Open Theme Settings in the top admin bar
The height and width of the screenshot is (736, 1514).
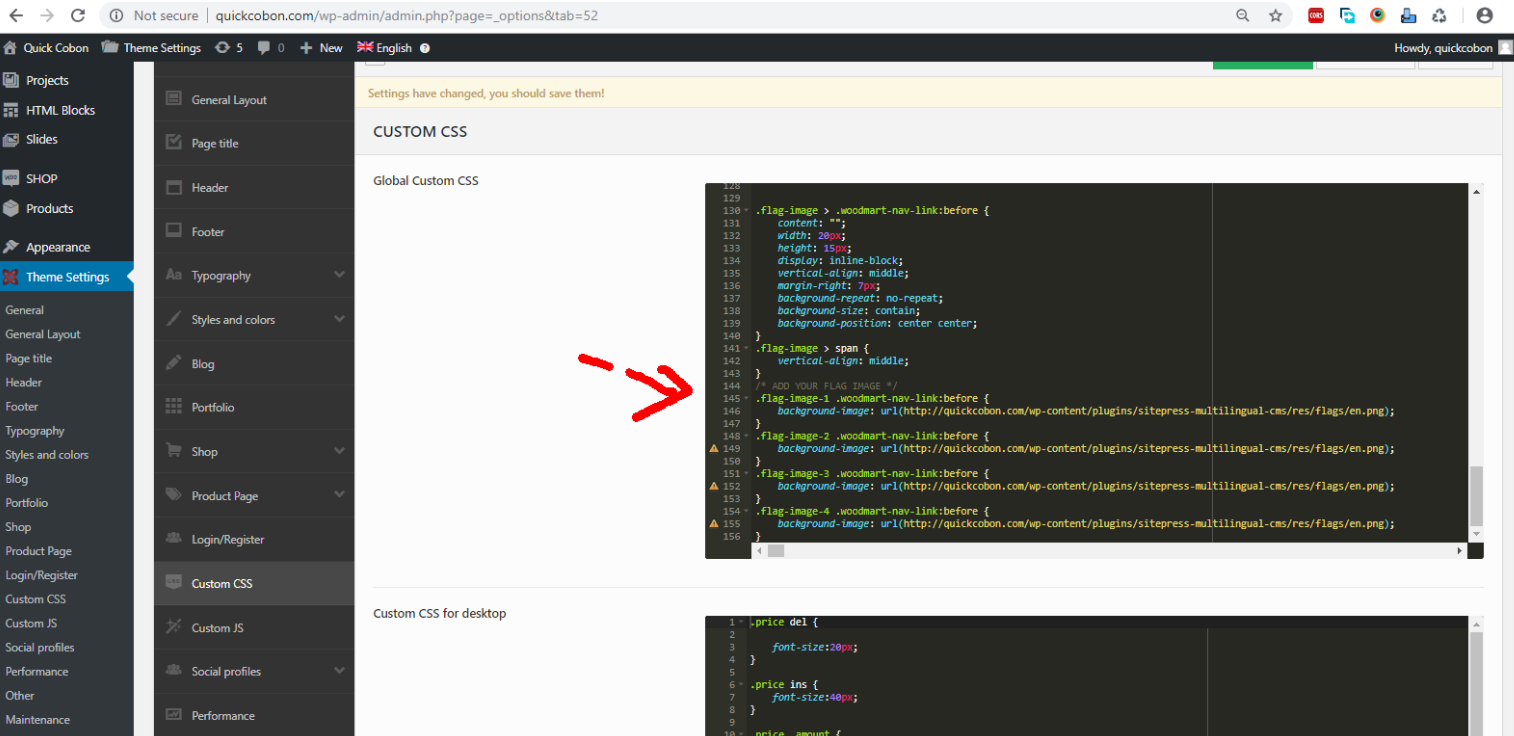(x=151, y=48)
